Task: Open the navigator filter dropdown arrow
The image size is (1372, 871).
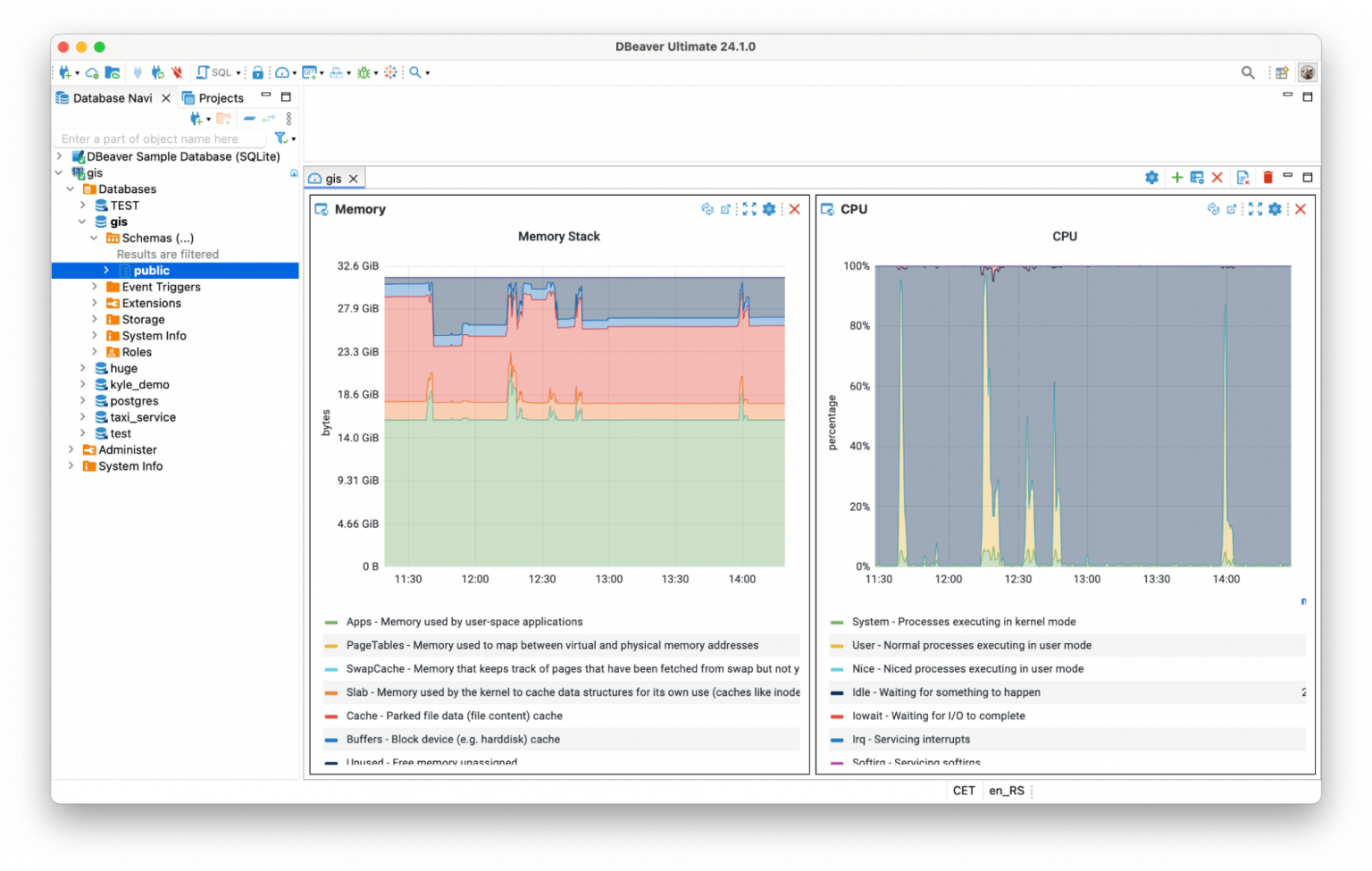Action: pos(294,139)
